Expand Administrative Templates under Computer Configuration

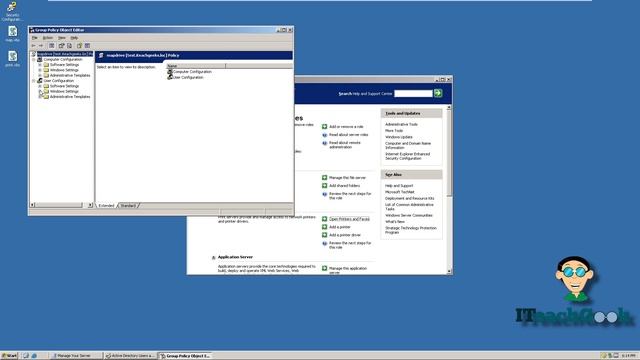tap(40, 76)
